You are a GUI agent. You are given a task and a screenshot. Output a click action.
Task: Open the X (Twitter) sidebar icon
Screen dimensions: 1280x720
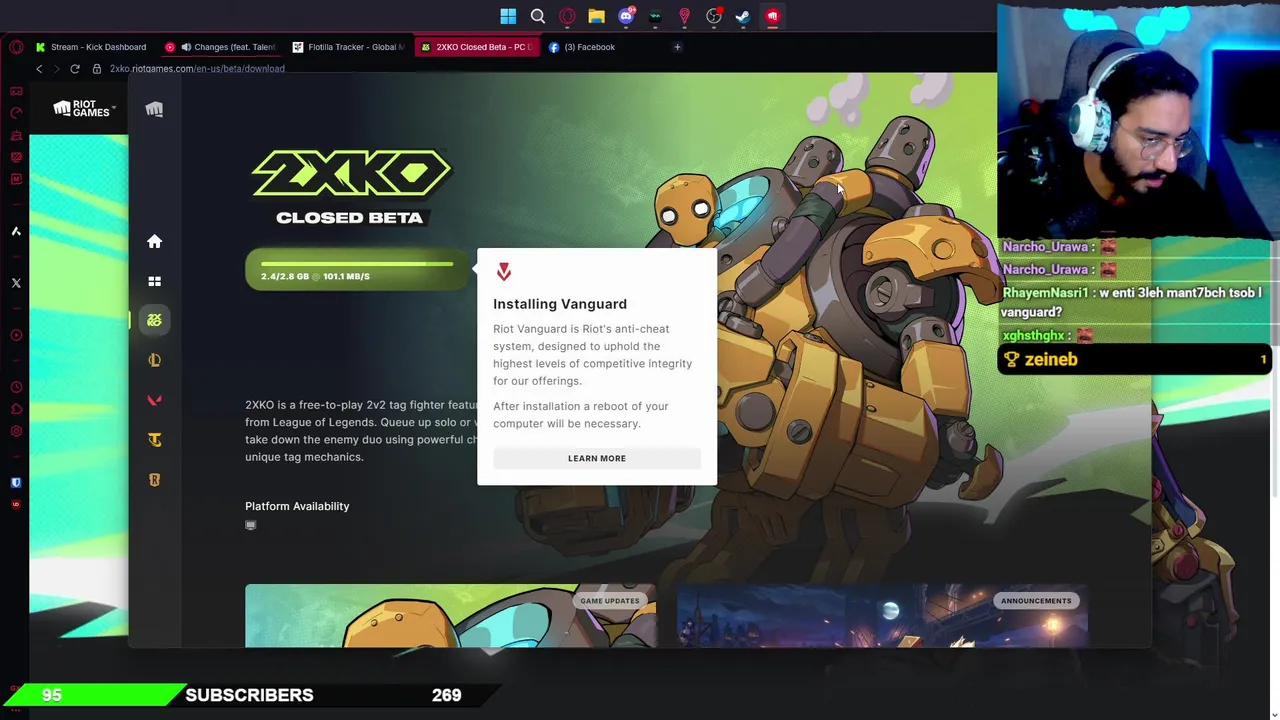(16, 283)
